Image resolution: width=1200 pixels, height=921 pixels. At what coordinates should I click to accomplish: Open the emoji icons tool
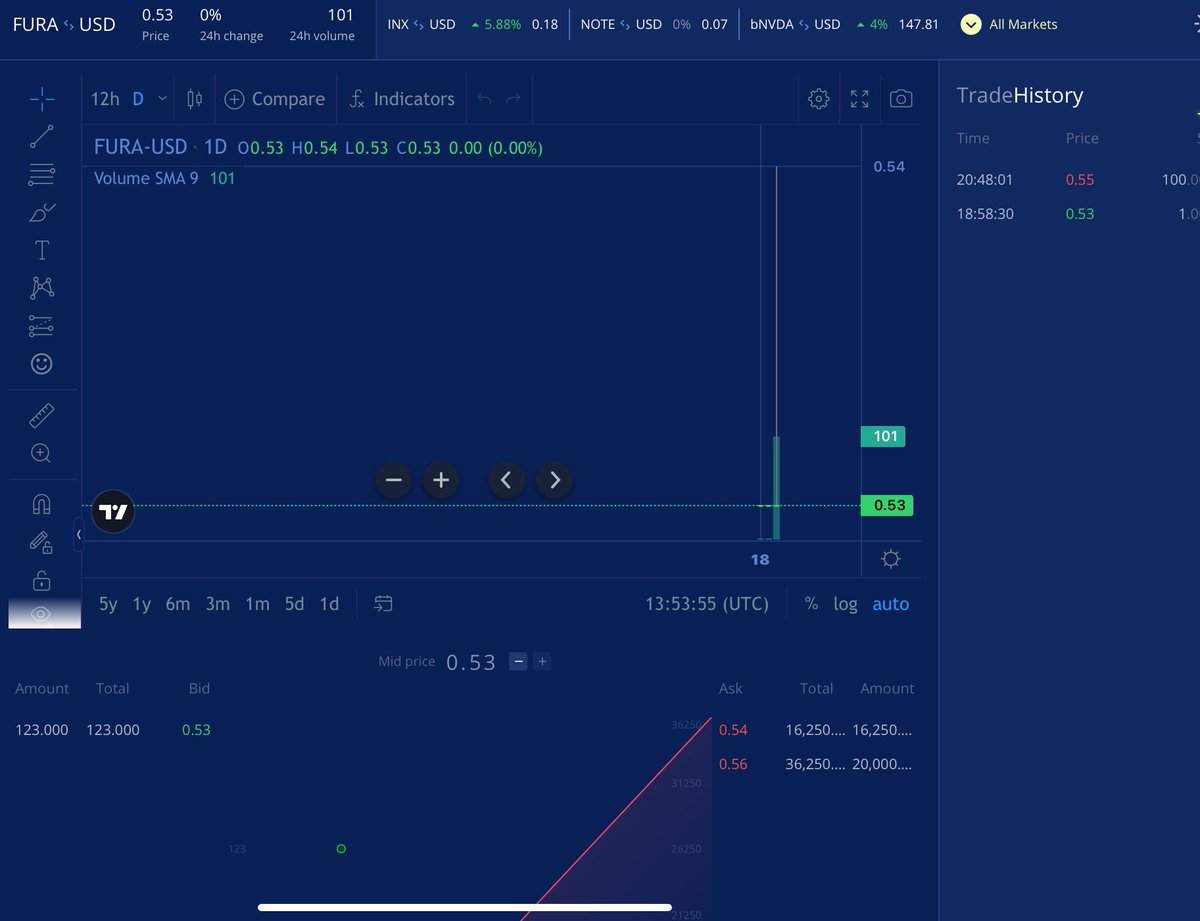point(41,364)
